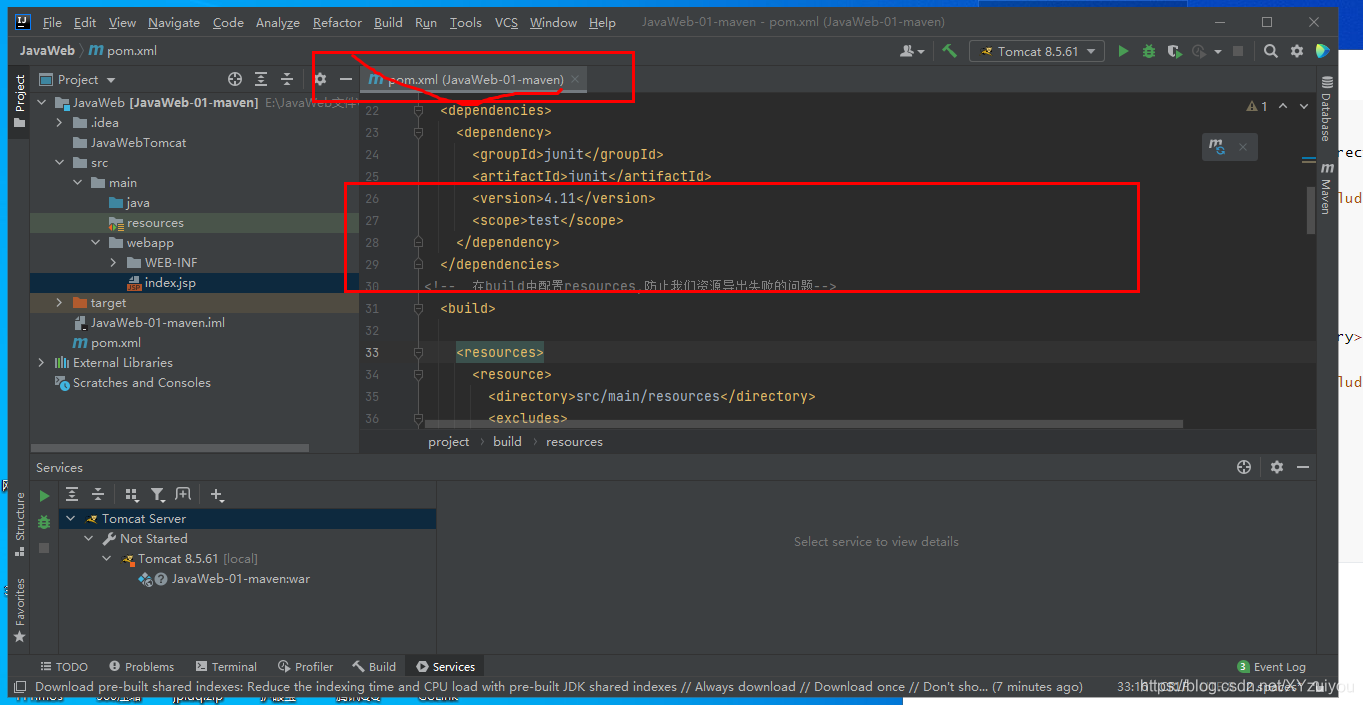Open the Tools menu

(x=465, y=22)
